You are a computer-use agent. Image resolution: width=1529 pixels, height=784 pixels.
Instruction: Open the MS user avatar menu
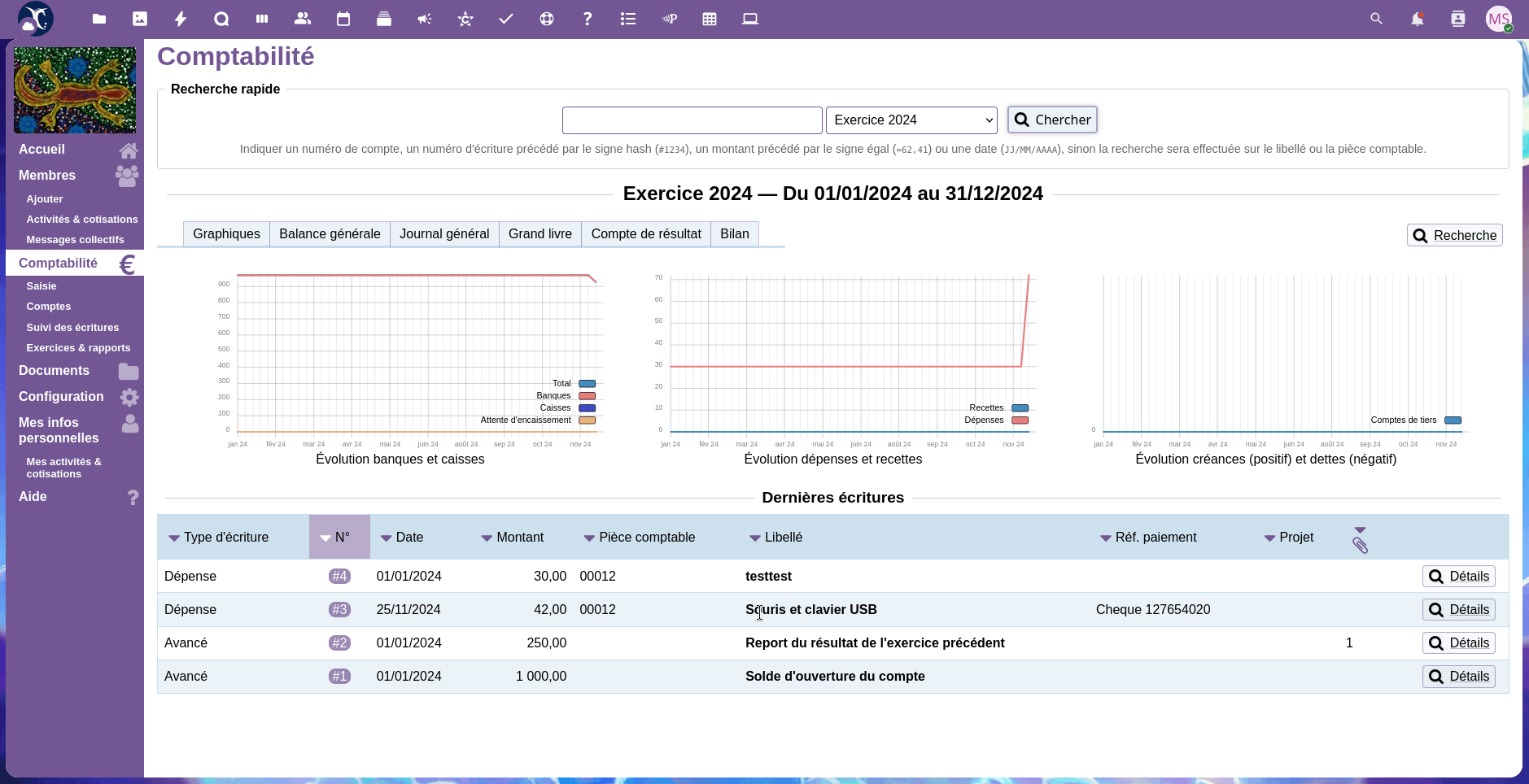point(1498,19)
